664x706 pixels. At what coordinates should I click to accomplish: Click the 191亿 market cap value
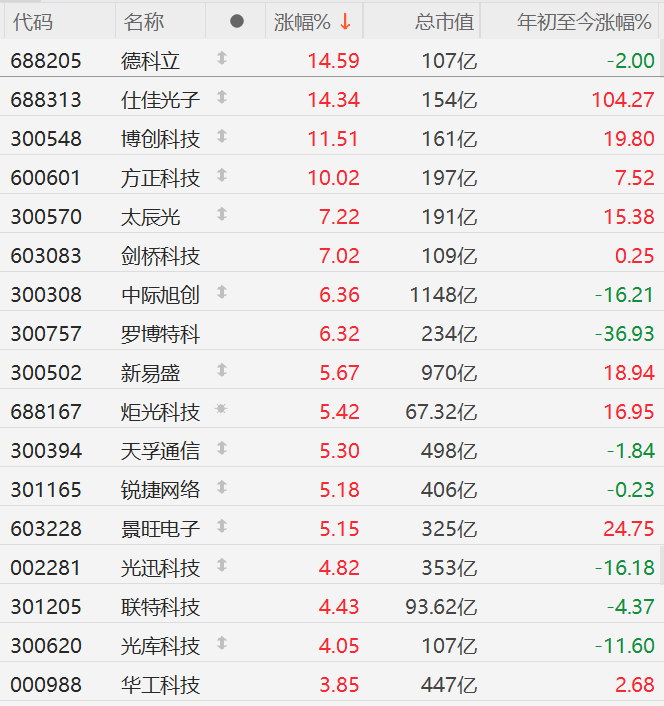point(449,217)
